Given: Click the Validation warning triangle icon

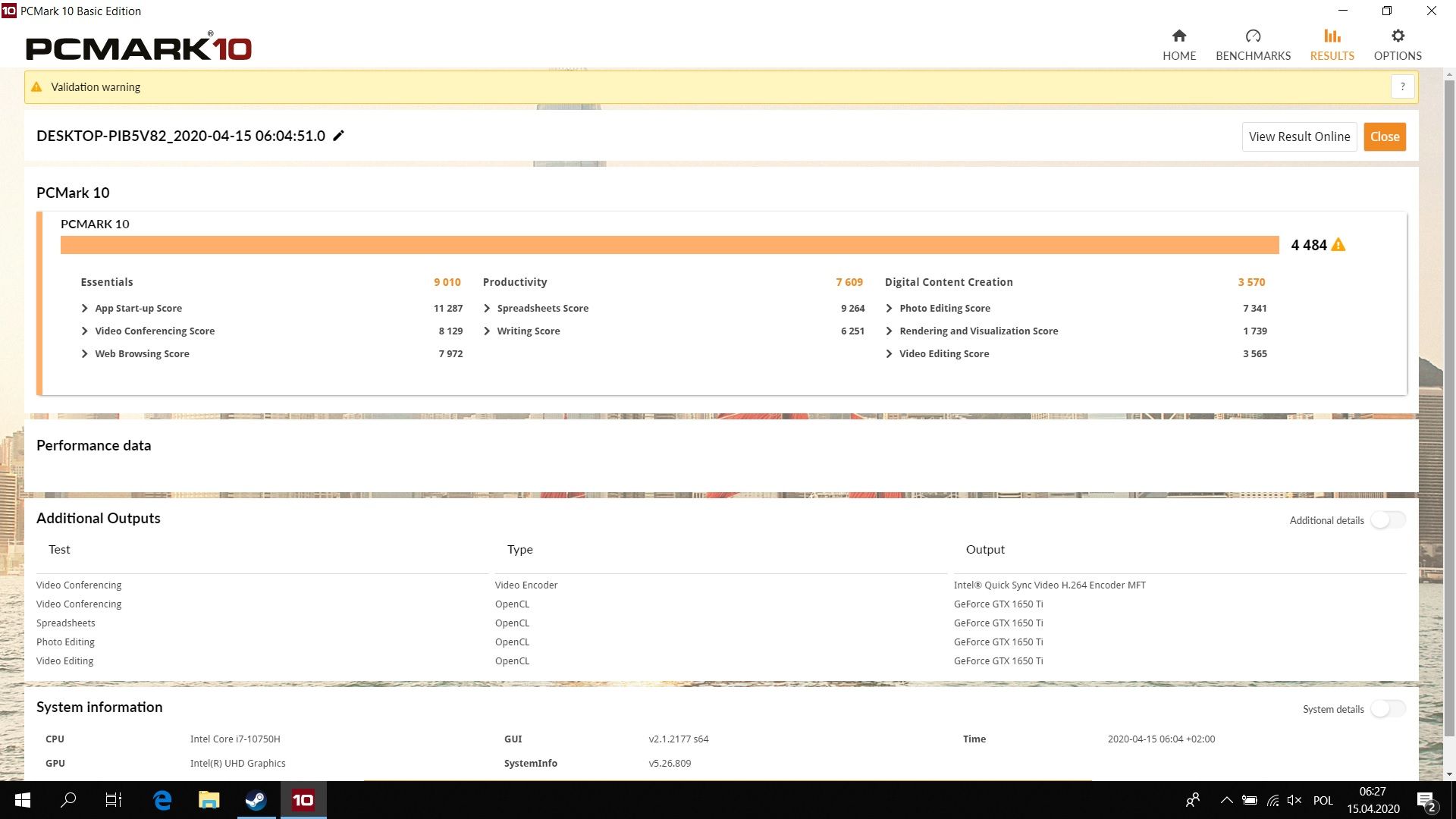Looking at the screenshot, I should pos(36,87).
